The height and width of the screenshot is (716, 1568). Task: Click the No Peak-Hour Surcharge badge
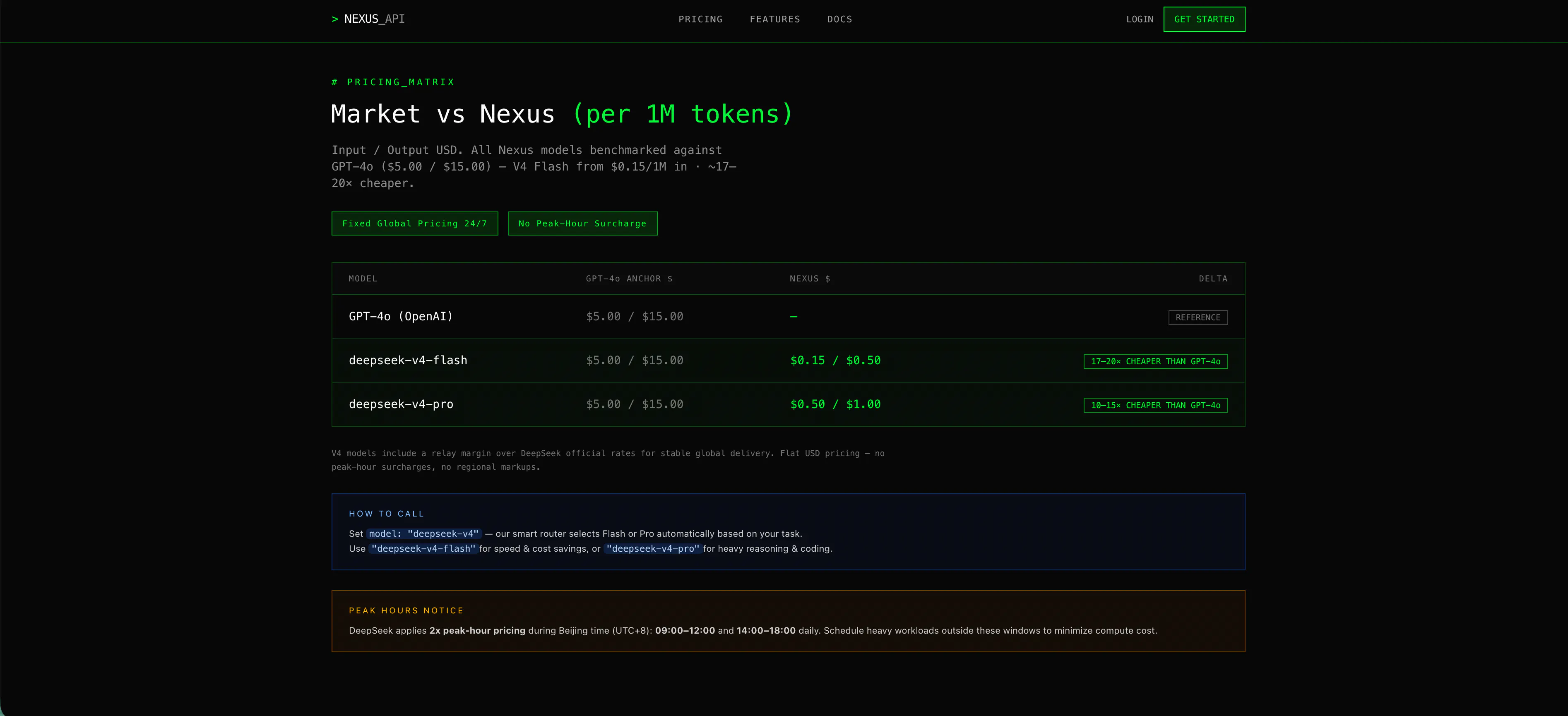pos(582,223)
